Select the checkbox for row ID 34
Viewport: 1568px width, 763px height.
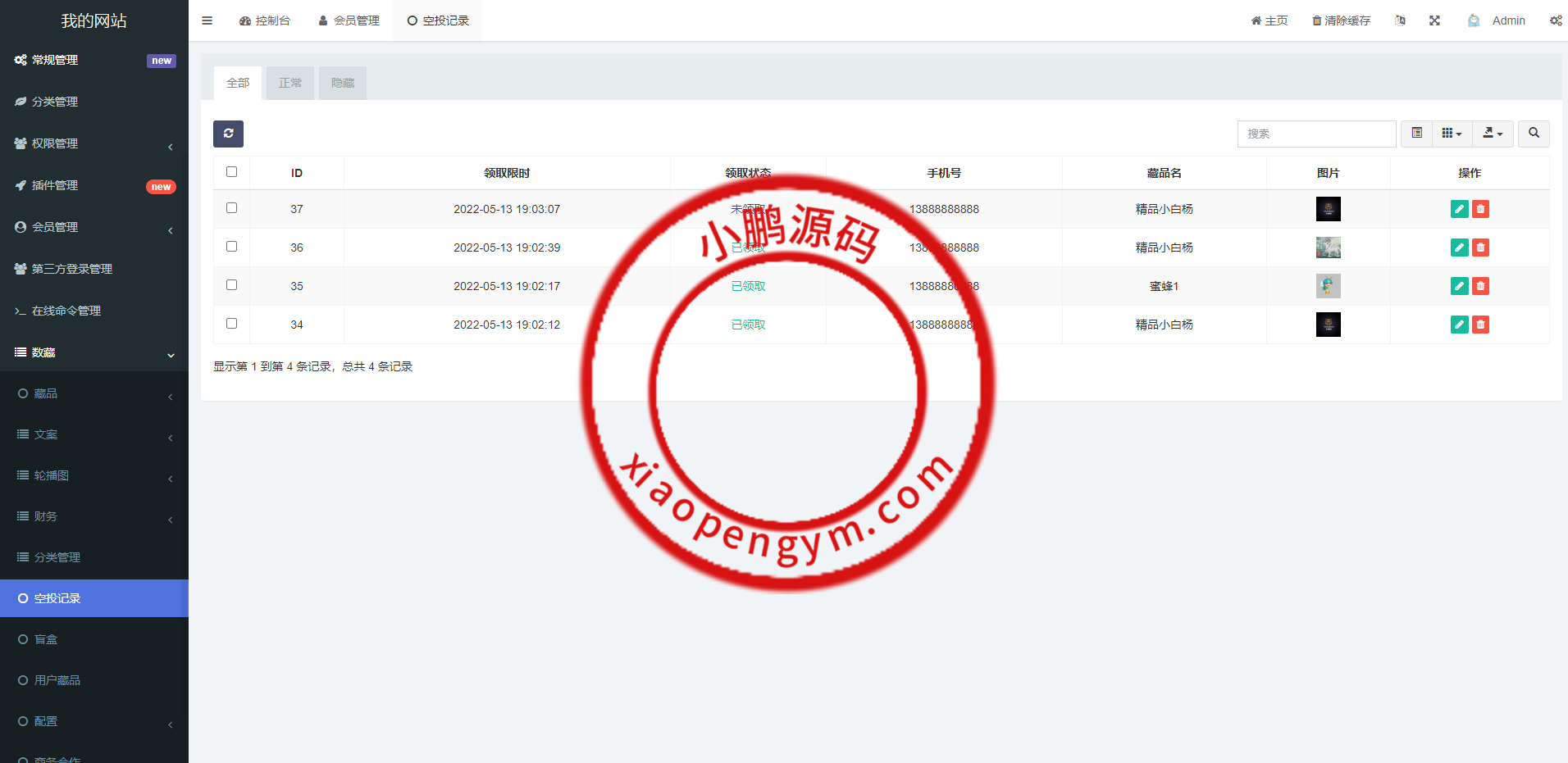231,324
